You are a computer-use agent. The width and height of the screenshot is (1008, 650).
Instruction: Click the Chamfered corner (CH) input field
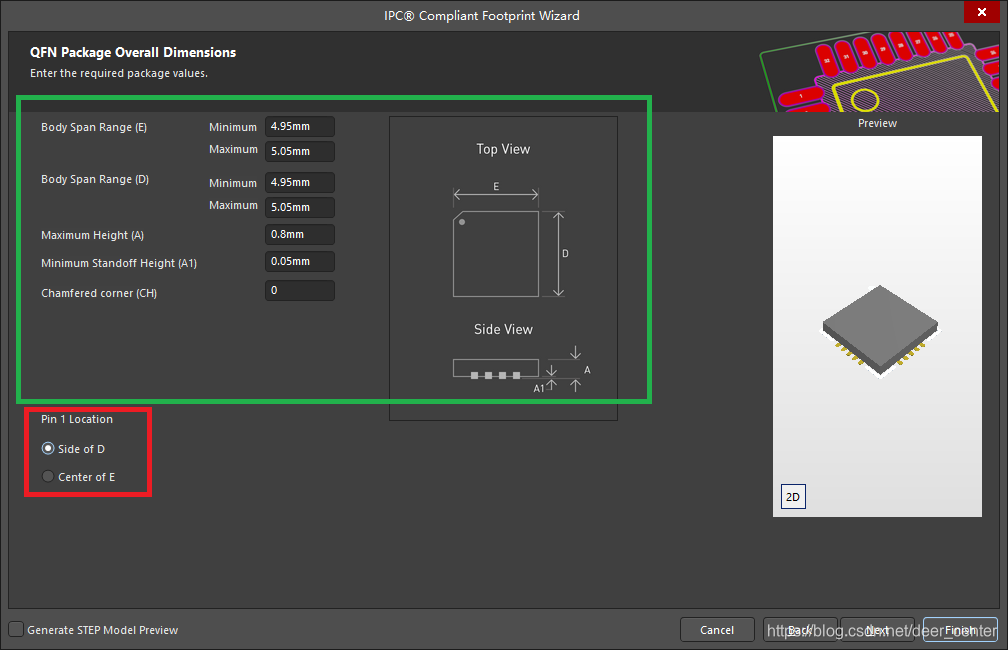299,291
